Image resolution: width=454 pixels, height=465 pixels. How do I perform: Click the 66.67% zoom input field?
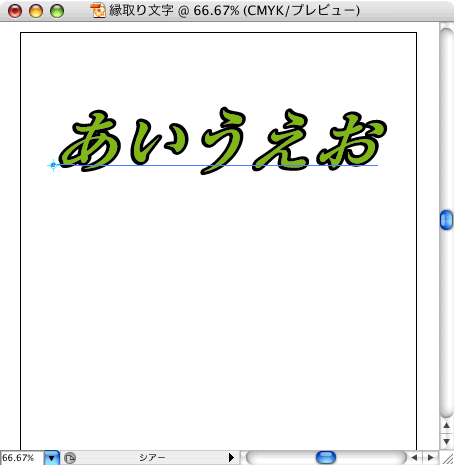click(x=22, y=458)
